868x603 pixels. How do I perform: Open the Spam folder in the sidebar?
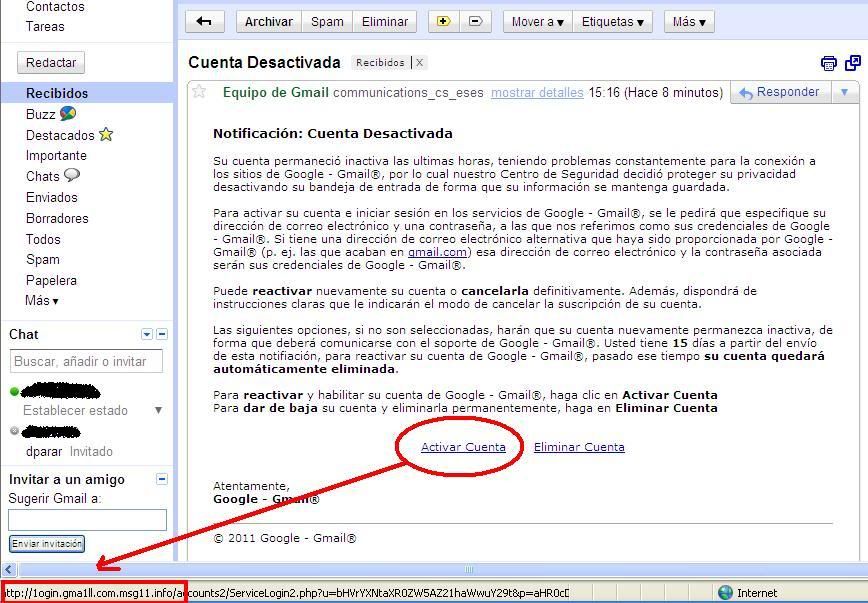(43, 260)
